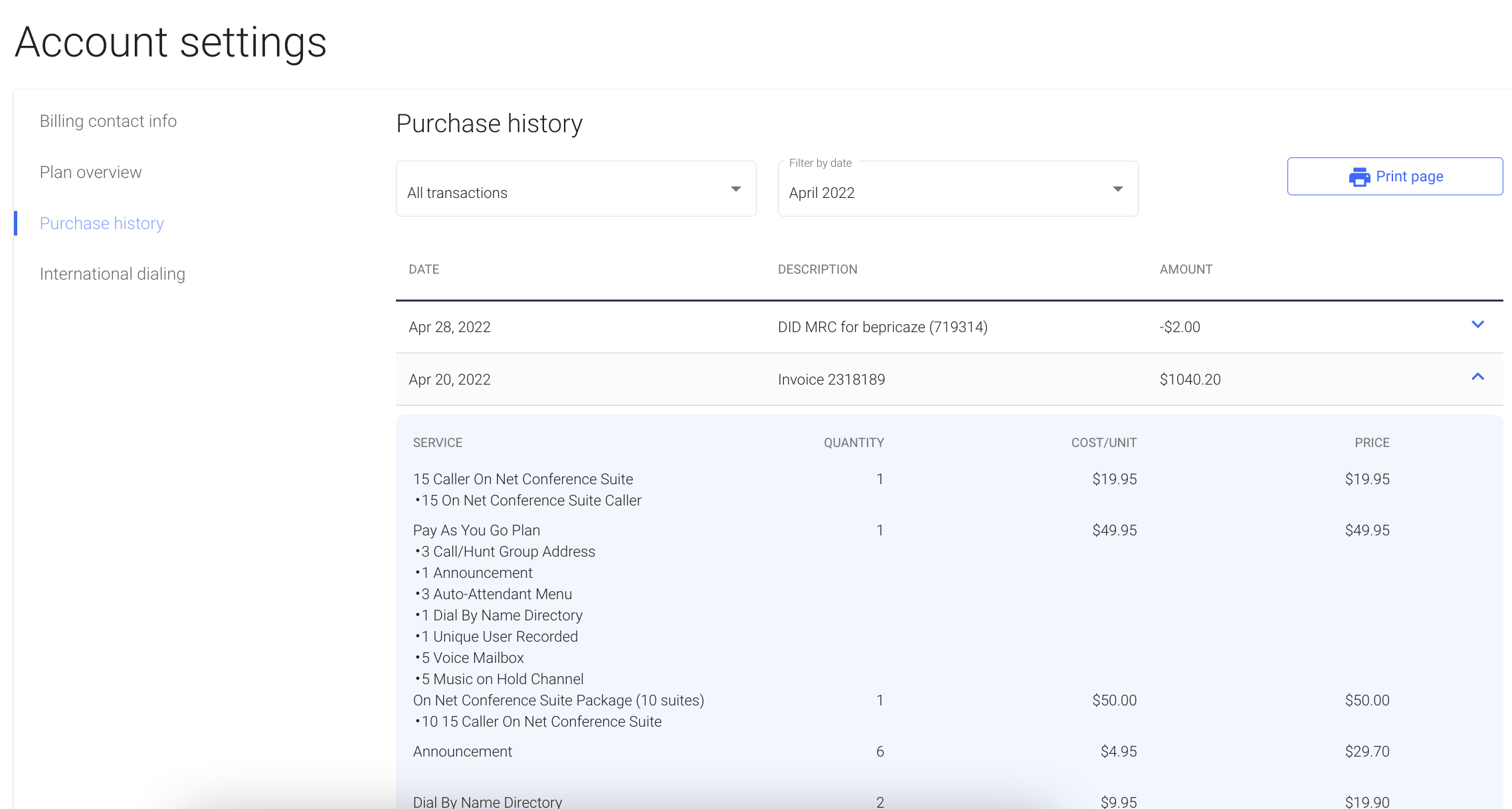Click the $29.70 price value
This screenshot has height=809, width=1512.
1367,751
